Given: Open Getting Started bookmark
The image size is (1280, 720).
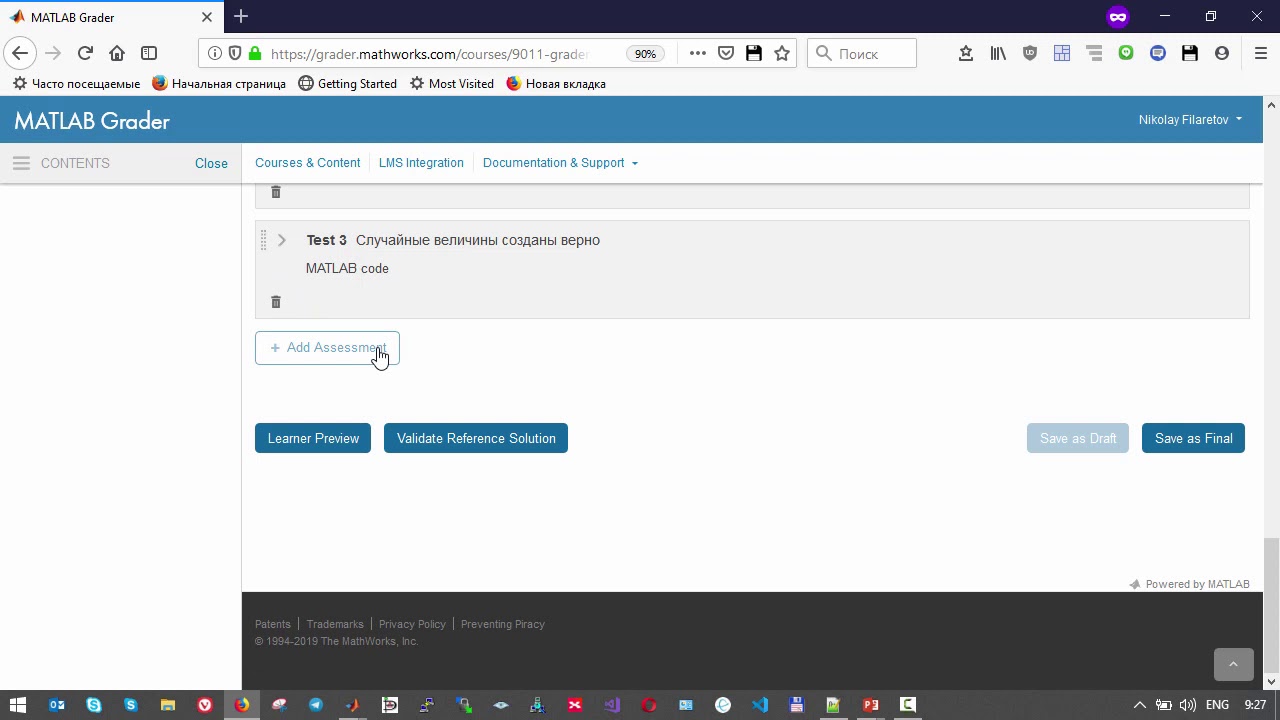Looking at the screenshot, I should 348,84.
